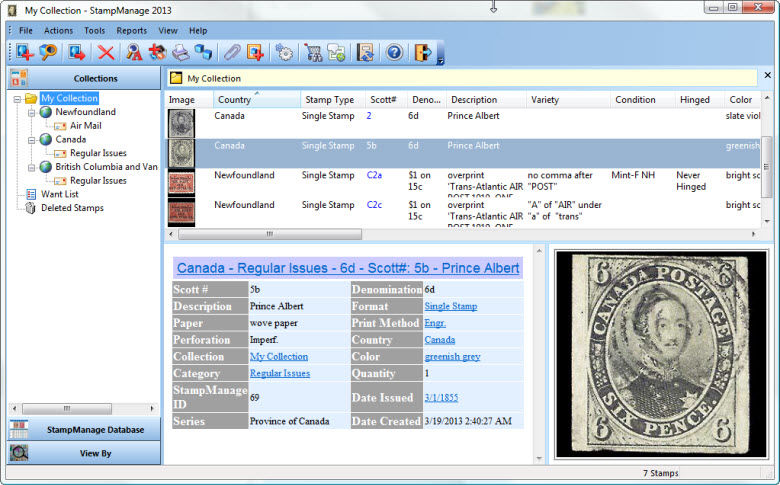Click the red cross multi-stamp icon

coord(157,52)
